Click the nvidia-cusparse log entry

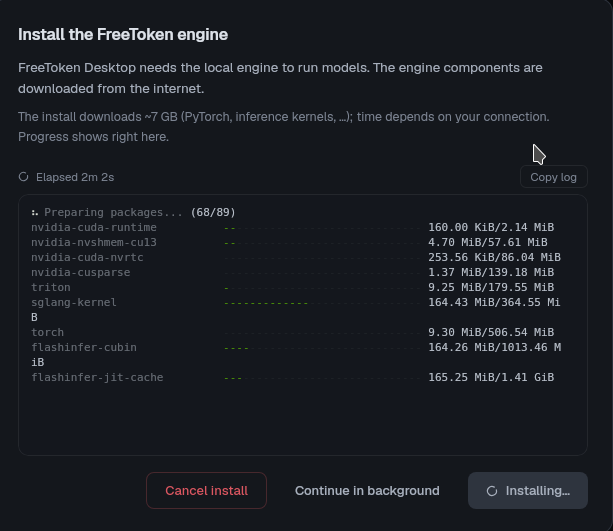pos(292,272)
